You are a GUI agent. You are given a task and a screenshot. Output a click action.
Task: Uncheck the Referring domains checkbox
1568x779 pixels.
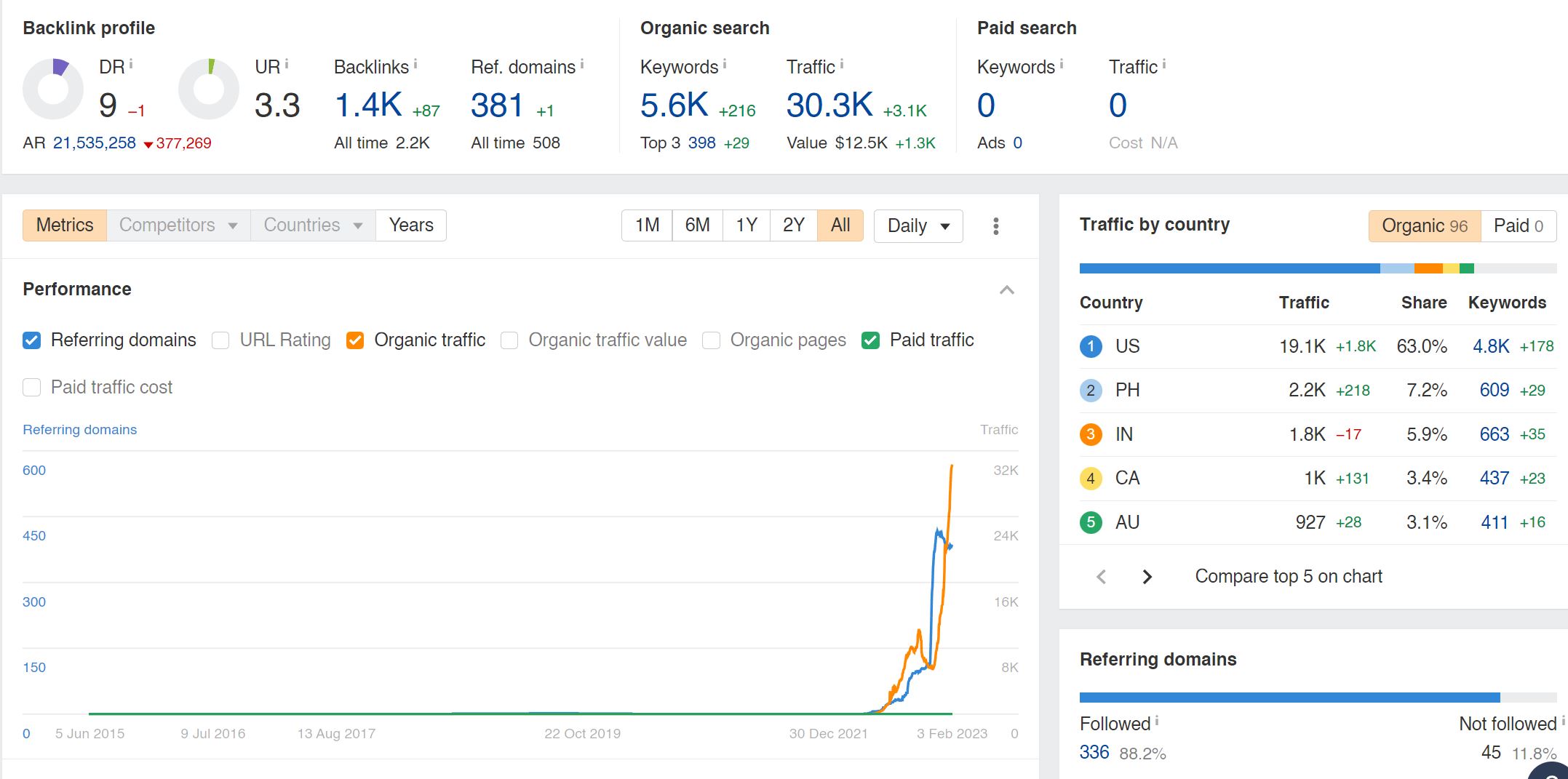pos(32,340)
